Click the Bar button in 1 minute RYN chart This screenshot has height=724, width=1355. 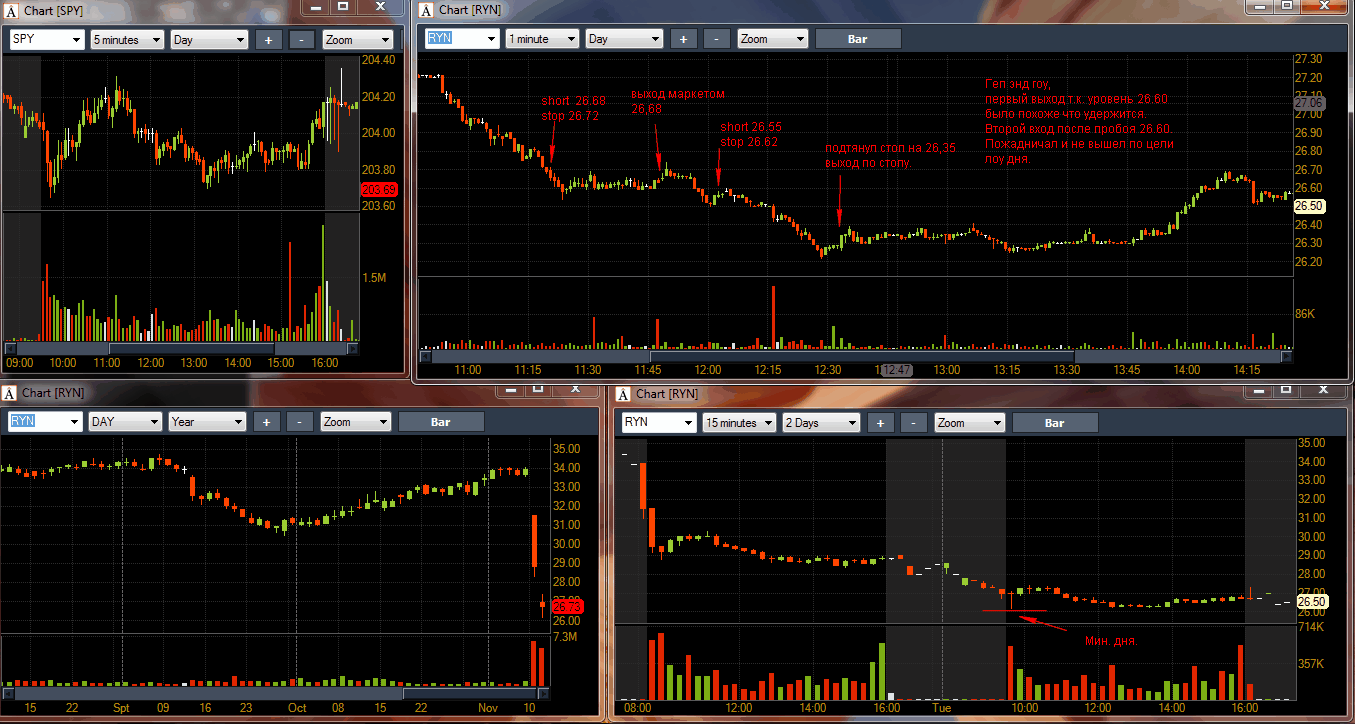(858, 39)
